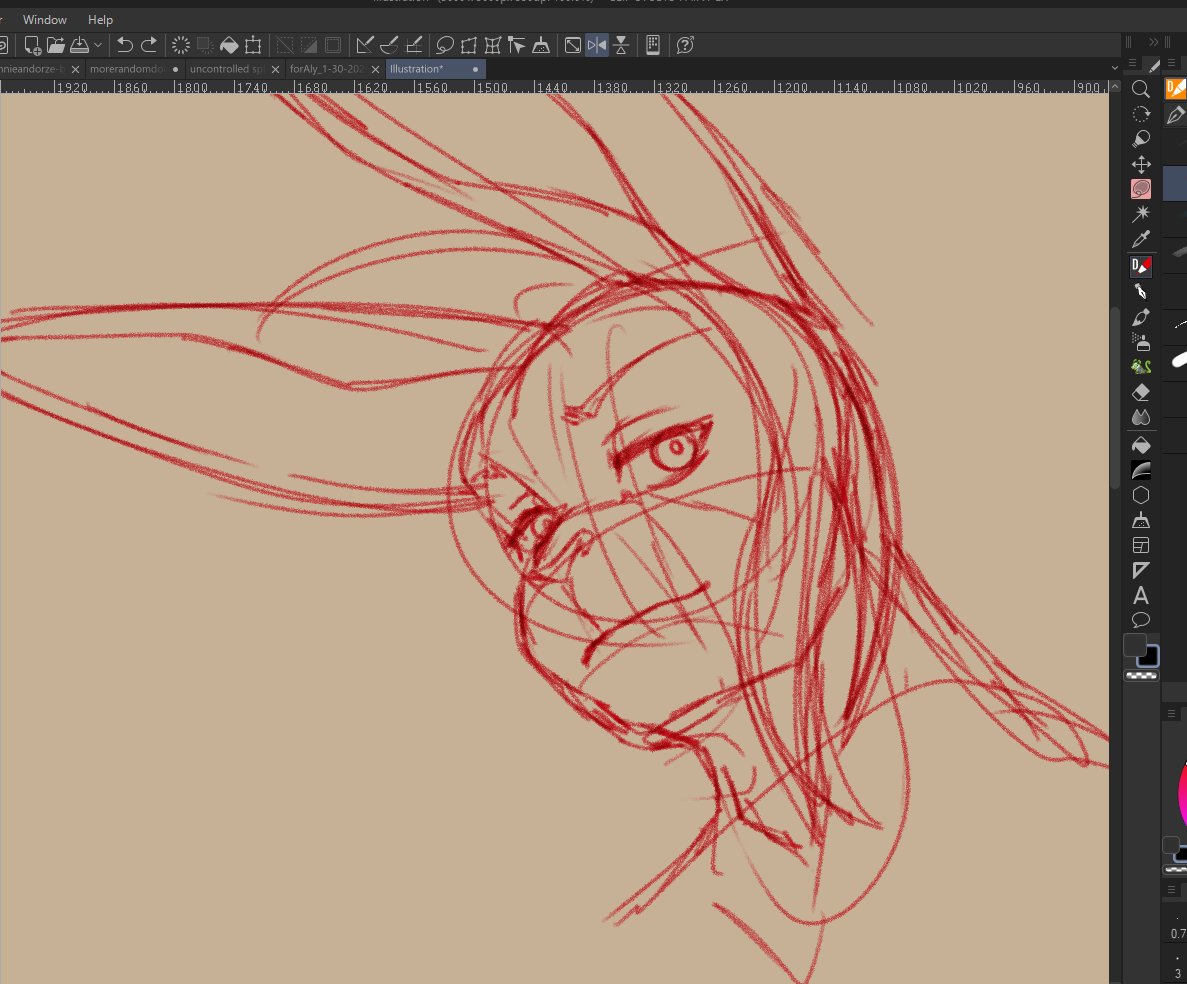This screenshot has width=1187, height=984.
Task: Click the Clear layer icon
Action: click(180, 45)
